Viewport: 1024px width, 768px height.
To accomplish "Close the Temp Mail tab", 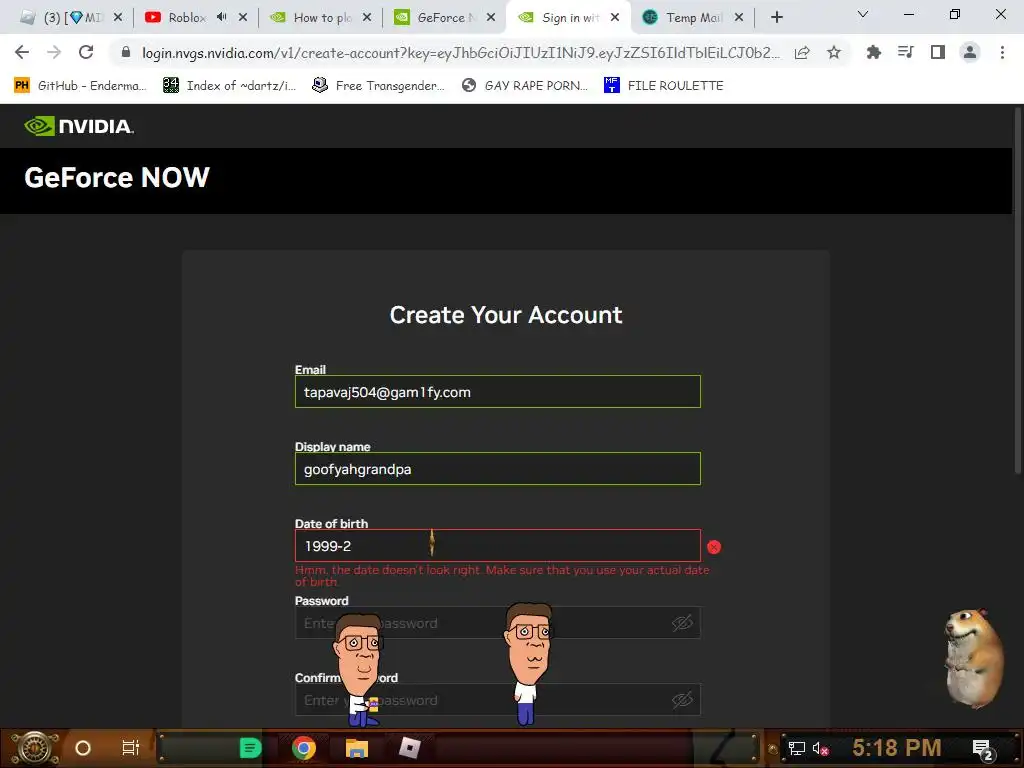I will pos(739,18).
